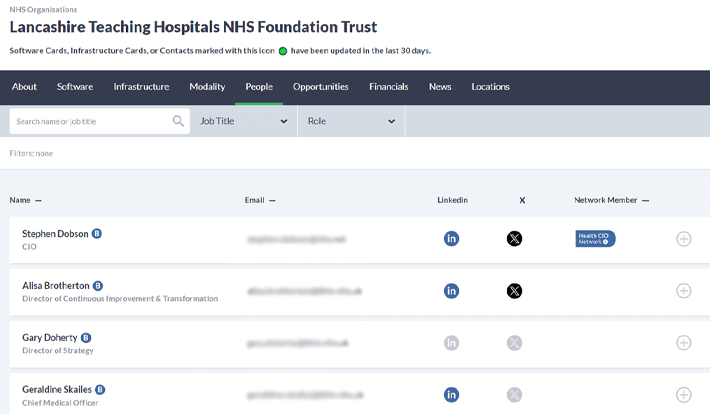Click Health CIO Network member badge
710x414 pixels.
tap(595, 239)
